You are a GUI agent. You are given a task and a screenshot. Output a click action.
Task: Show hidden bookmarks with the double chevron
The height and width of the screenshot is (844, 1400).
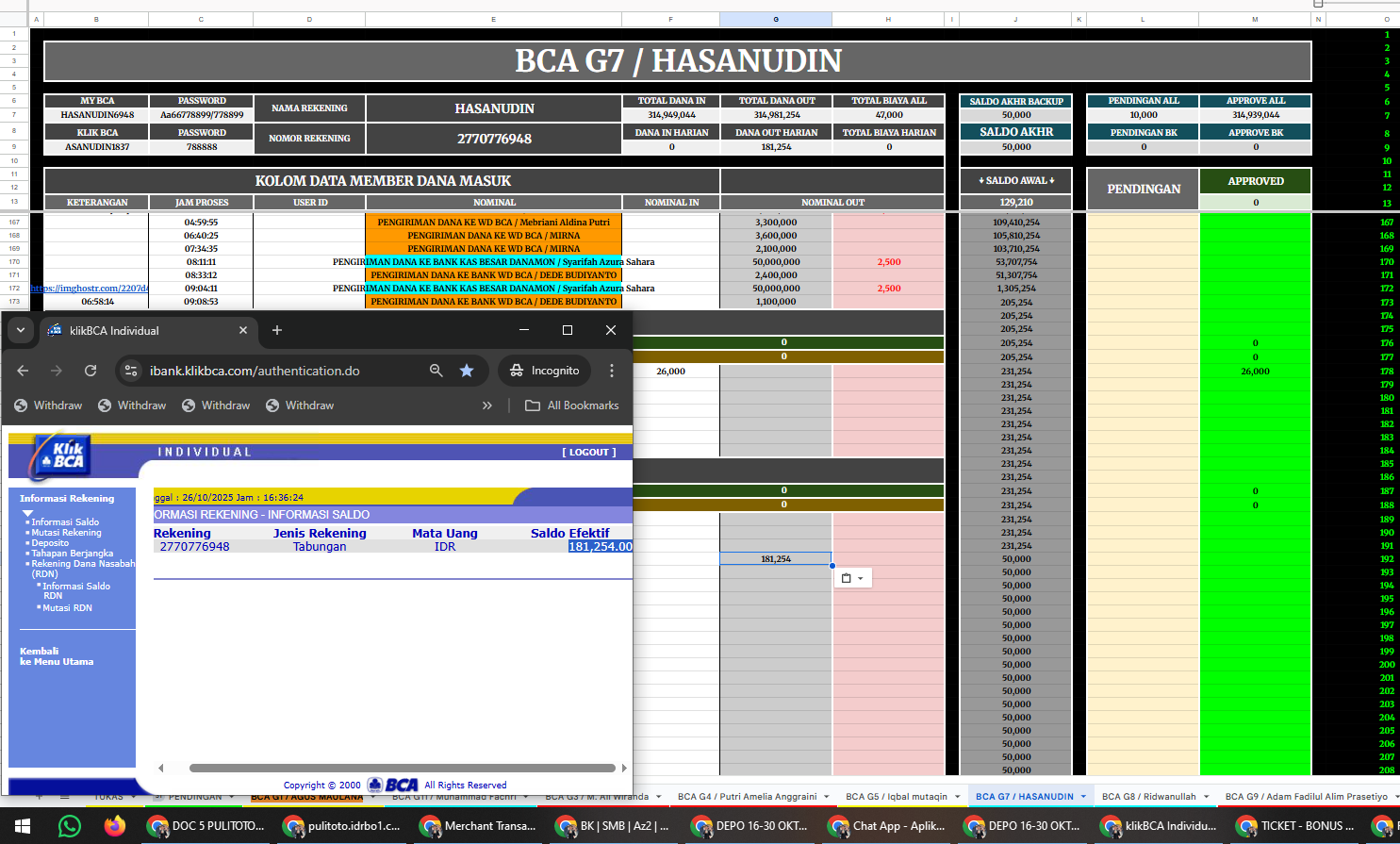pyautogui.click(x=487, y=405)
